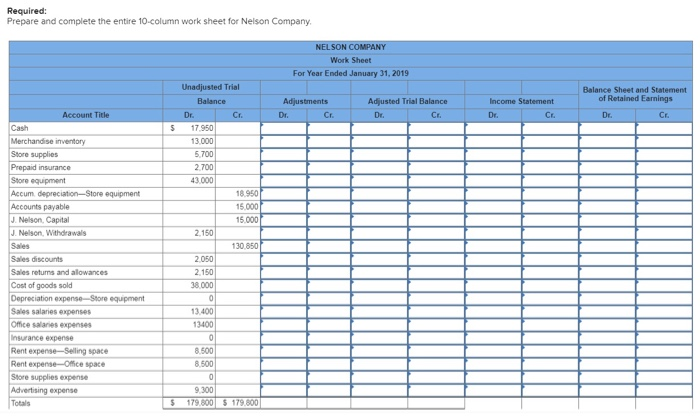Click Rent expense—Office space Income Statement Dr. cell

coord(493,364)
